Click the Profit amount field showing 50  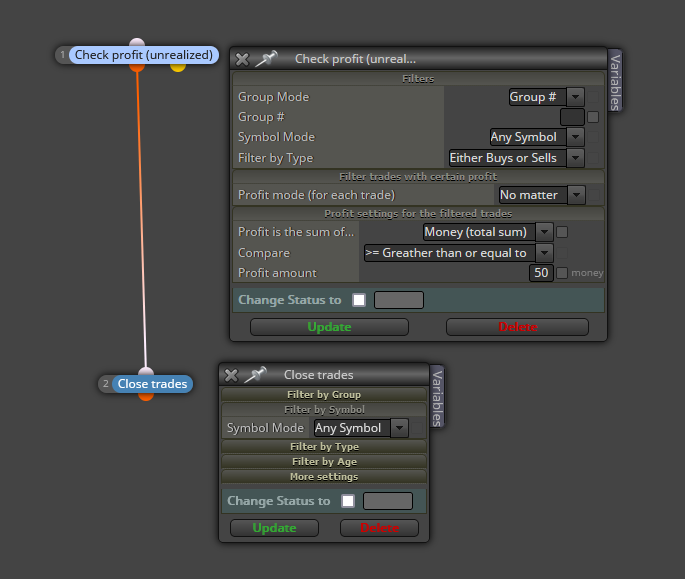point(541,273)
